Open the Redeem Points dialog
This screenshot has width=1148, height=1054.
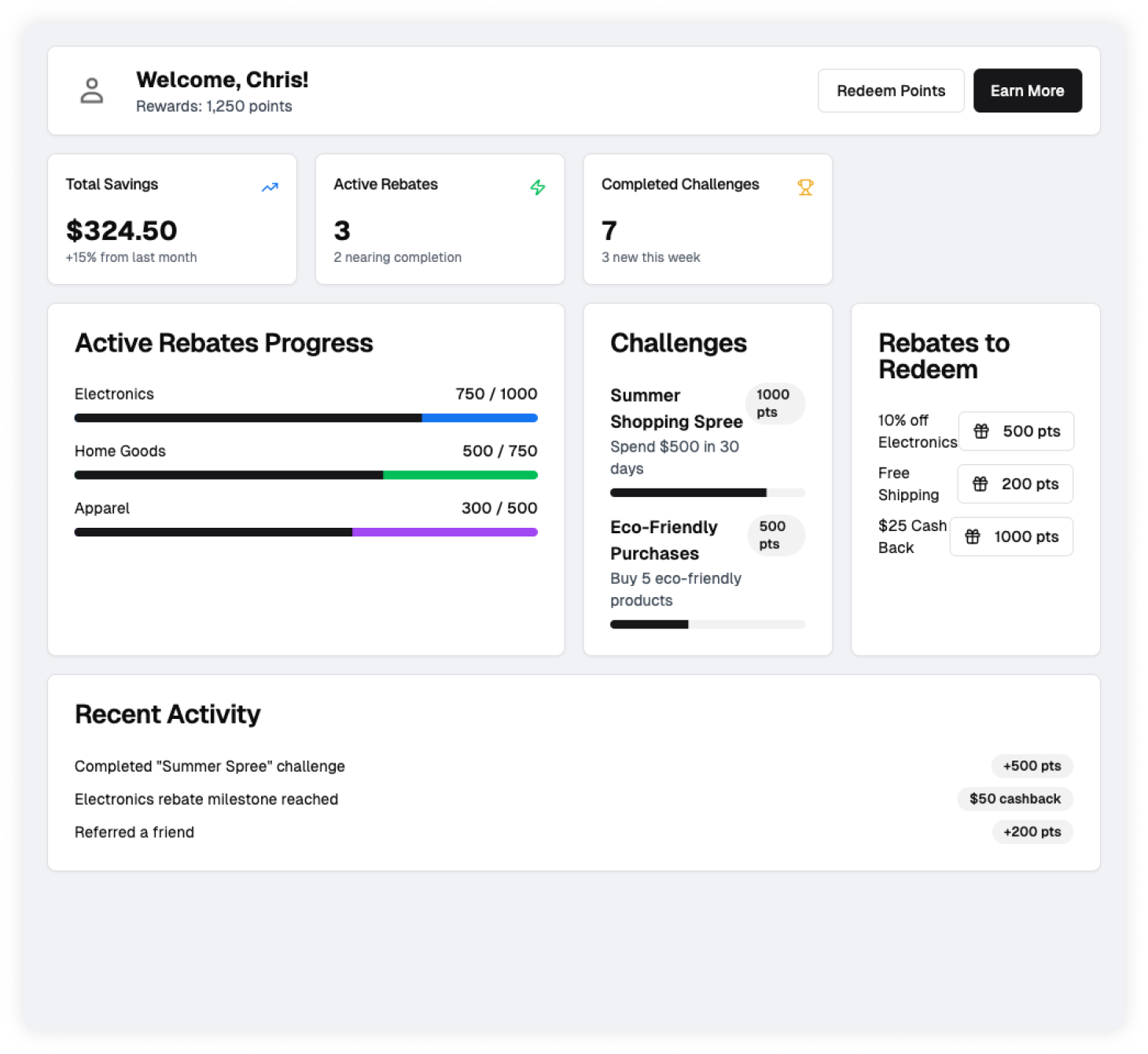[891, 90]
